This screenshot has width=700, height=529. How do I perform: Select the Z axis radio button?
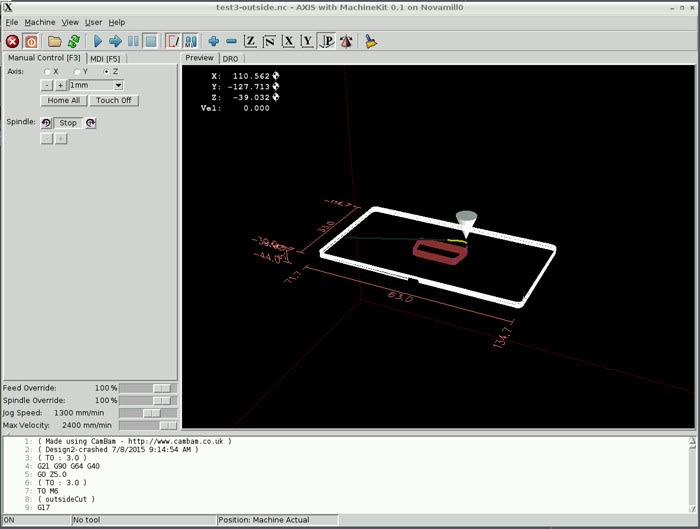[x=107, y=72]
